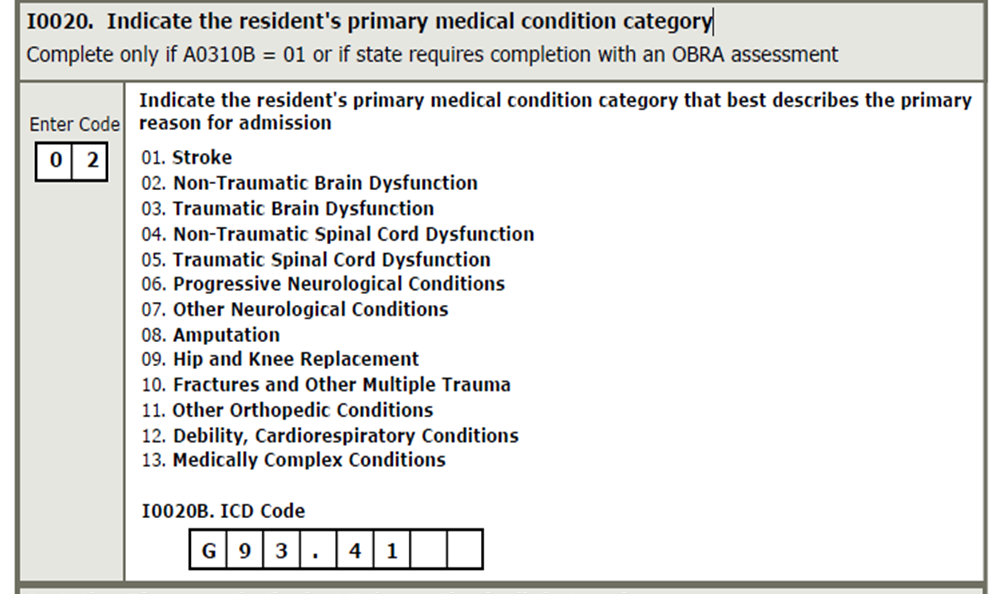Choose 08. Amputation from the list
1000x594 pixels.
click(x=211, y=335)
